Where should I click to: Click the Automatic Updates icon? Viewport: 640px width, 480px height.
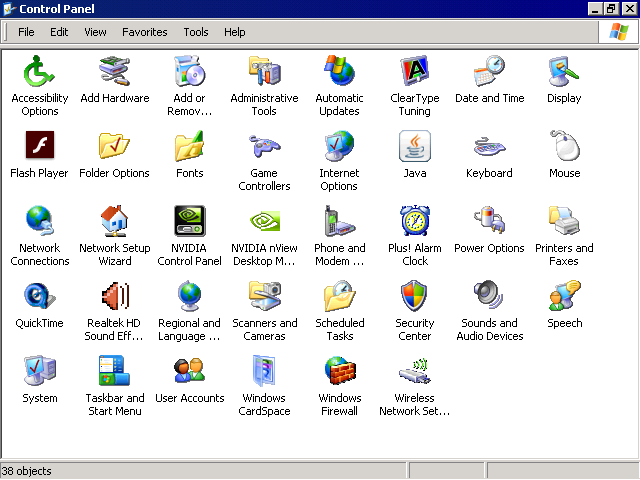(339, 71)
